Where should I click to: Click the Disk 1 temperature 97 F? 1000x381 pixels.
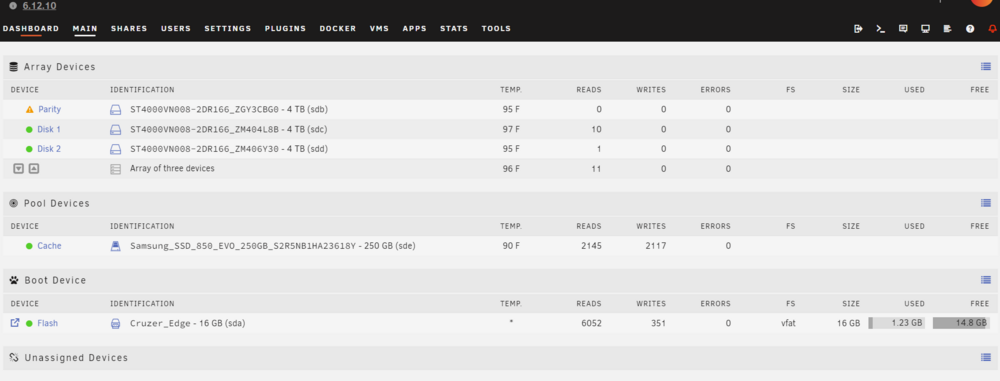pyautogui.click(x=511, y=130)
